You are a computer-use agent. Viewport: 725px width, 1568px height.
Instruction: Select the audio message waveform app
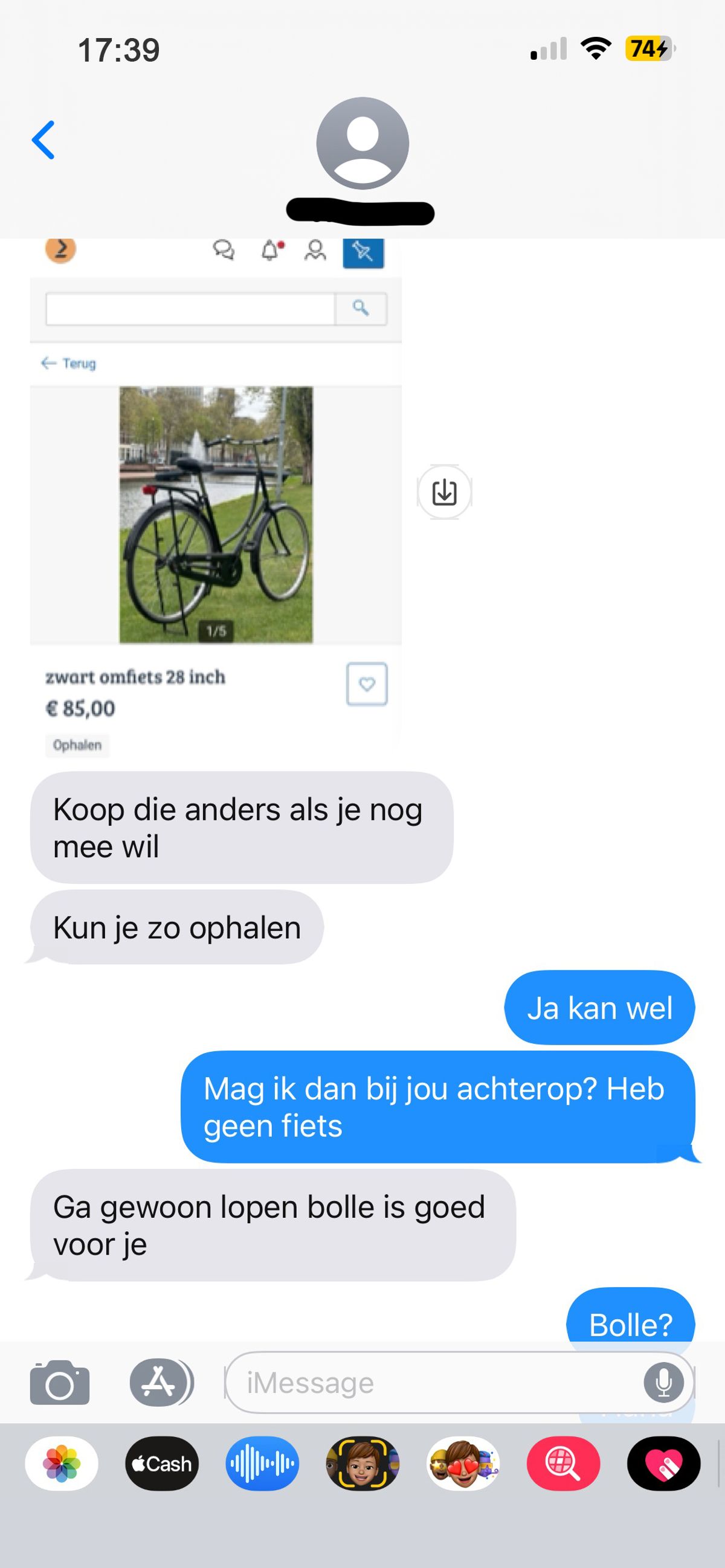click(262, 1464)
